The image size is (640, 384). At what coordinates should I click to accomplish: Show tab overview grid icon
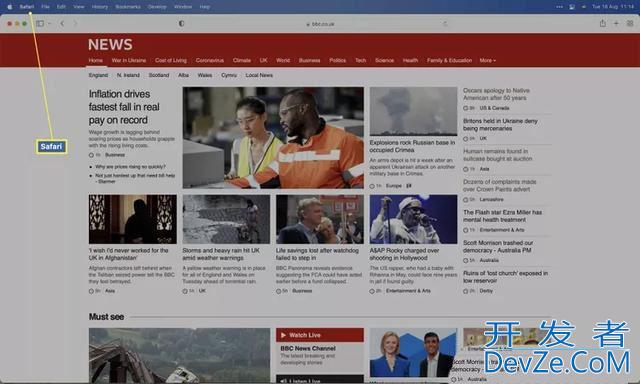(x=630, y=24)
